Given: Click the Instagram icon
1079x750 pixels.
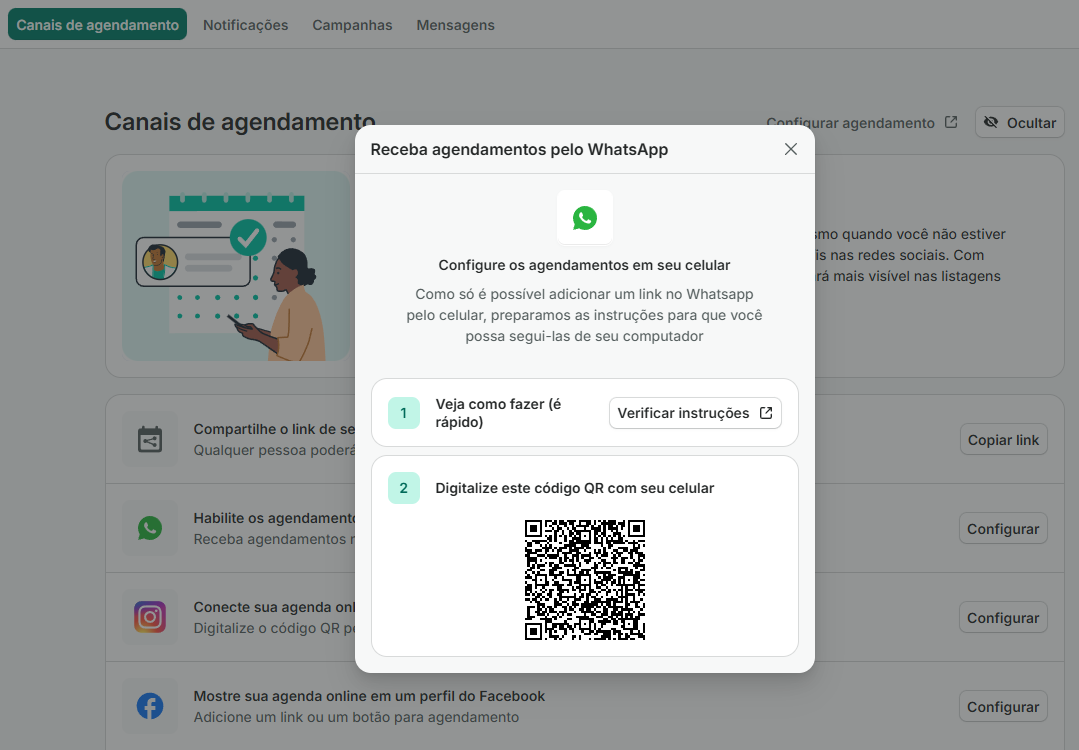Looking at the screenshot, I should (x=150, y=617).
